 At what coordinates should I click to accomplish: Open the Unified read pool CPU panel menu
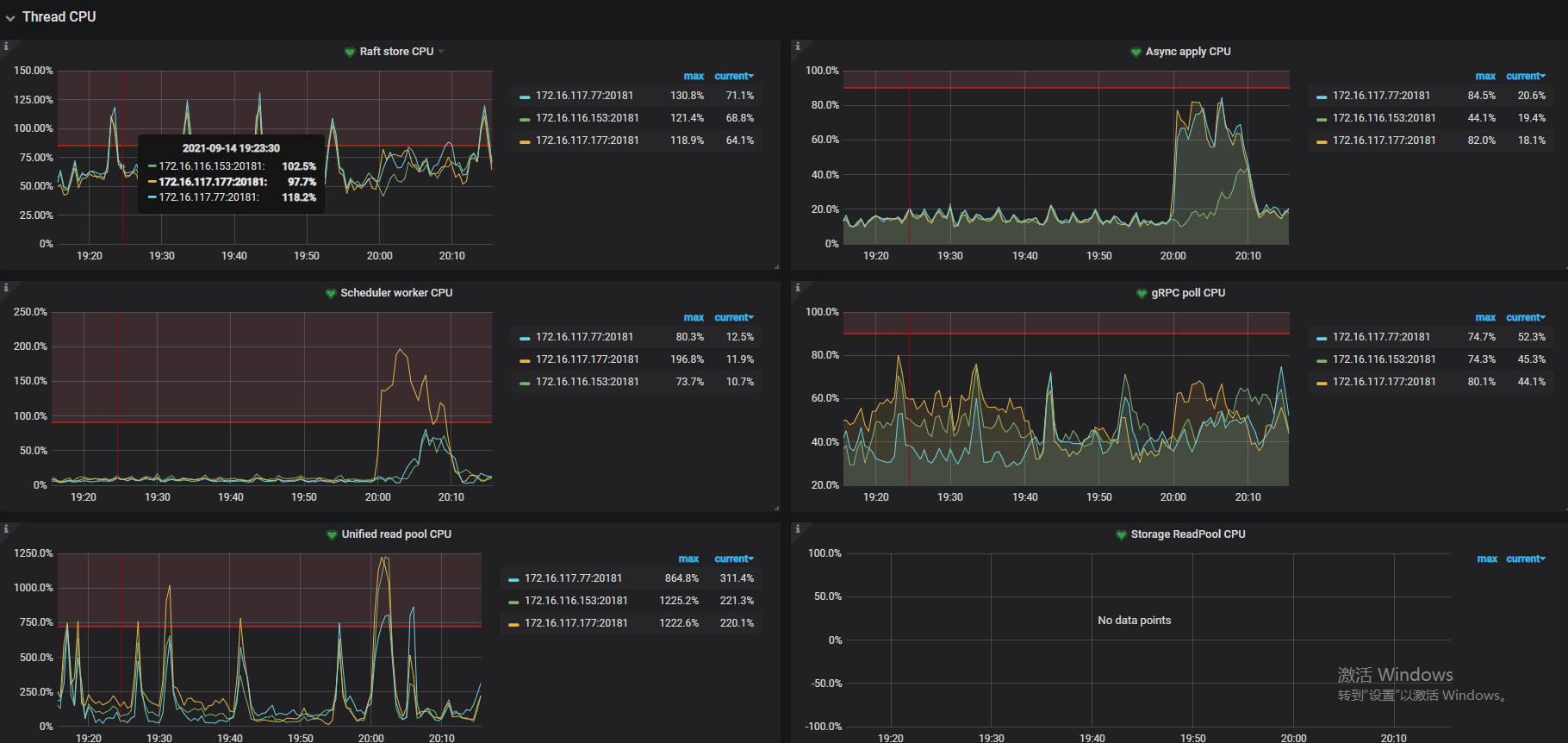point(396,534)
